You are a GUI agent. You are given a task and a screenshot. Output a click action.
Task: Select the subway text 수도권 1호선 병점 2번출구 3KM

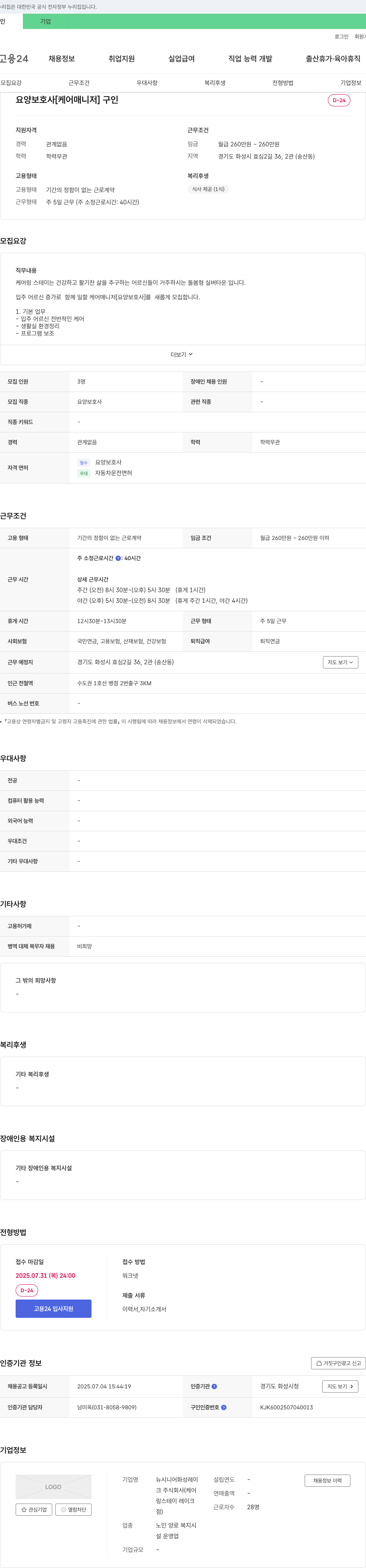(114, 683)
